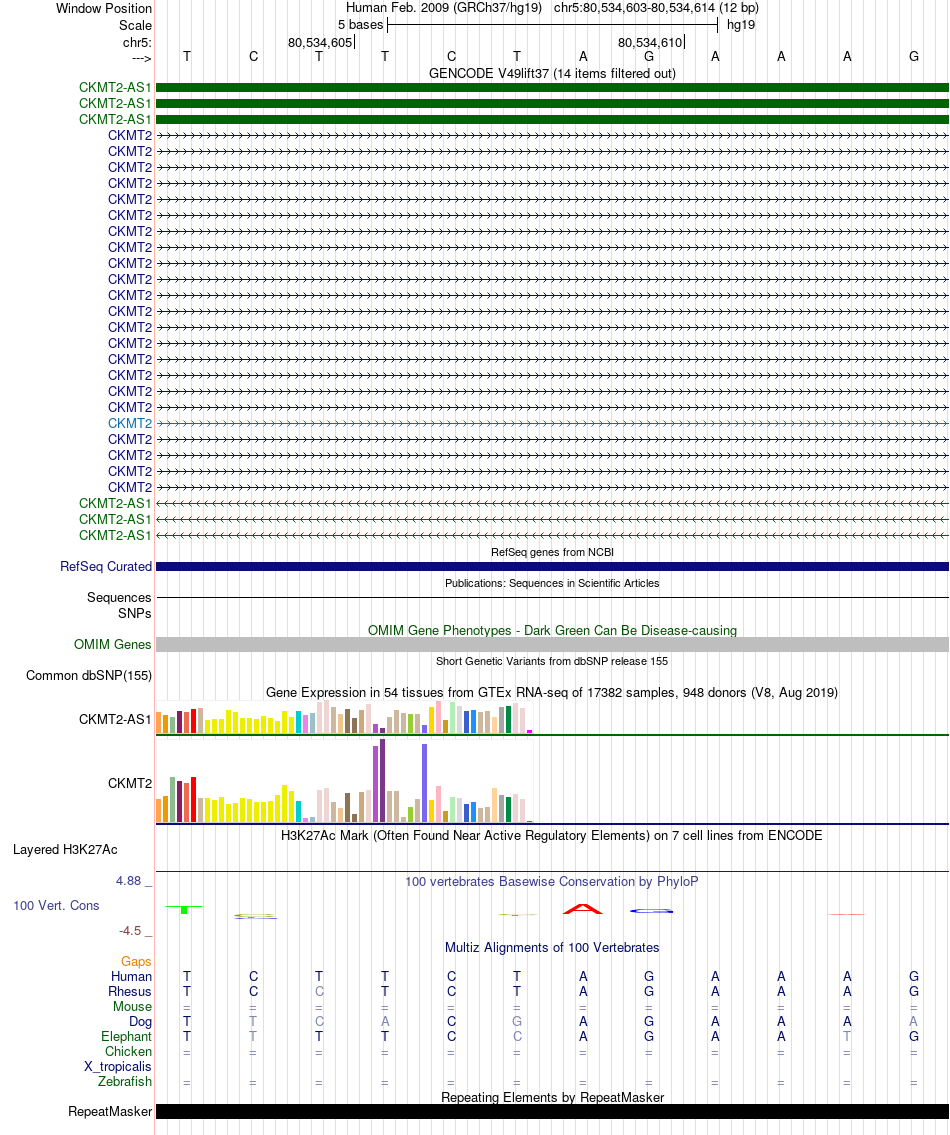Click the "4.88" PhyloP upper scale value
This screenshot has width=950, height=1135.
pyautogui.click(x=129, y=881)
